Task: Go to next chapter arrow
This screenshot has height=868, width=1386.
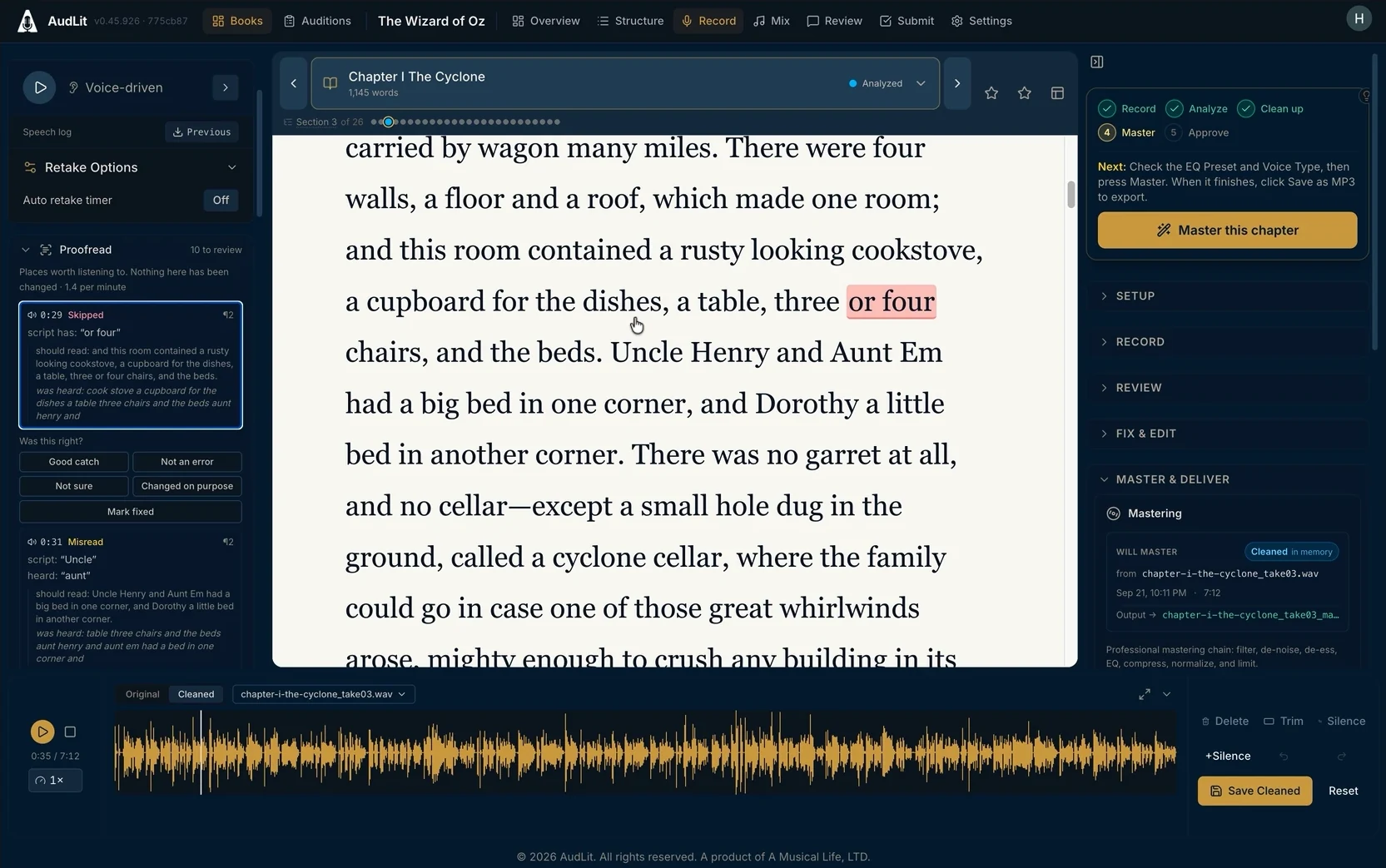Action: coord(957,83)
